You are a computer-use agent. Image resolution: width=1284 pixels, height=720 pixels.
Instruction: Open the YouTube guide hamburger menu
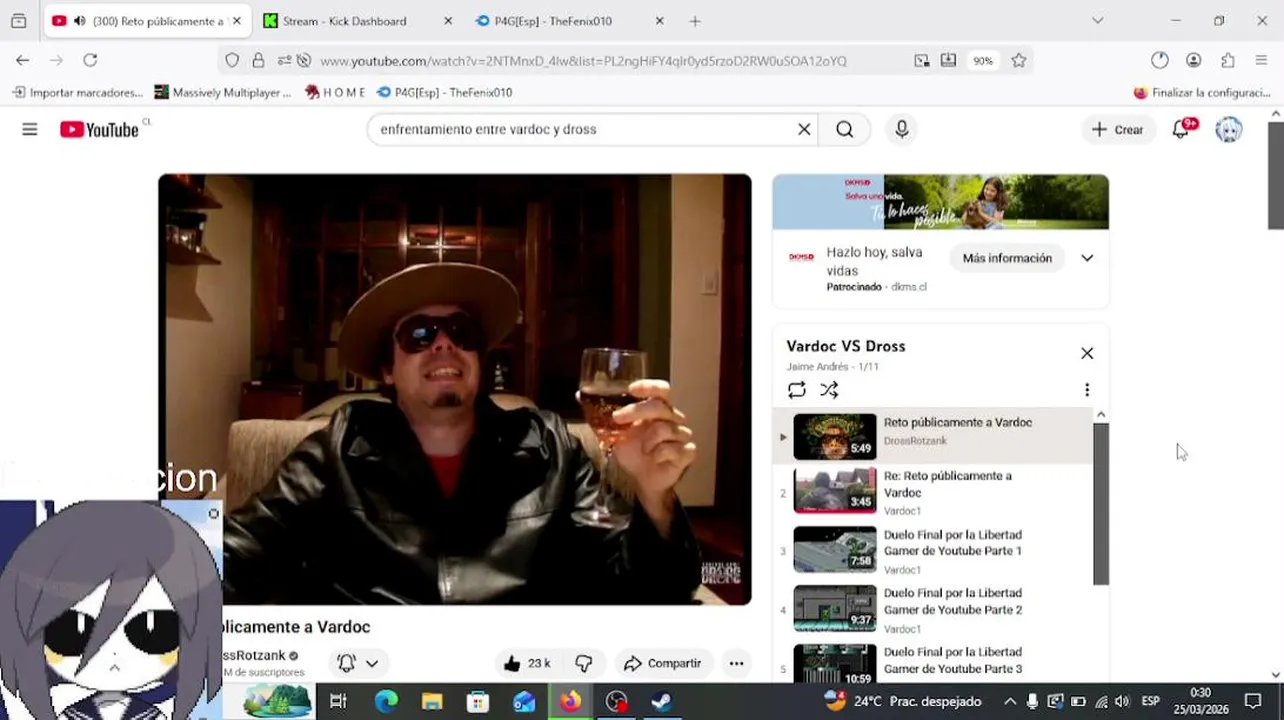(x=30, y=129)
